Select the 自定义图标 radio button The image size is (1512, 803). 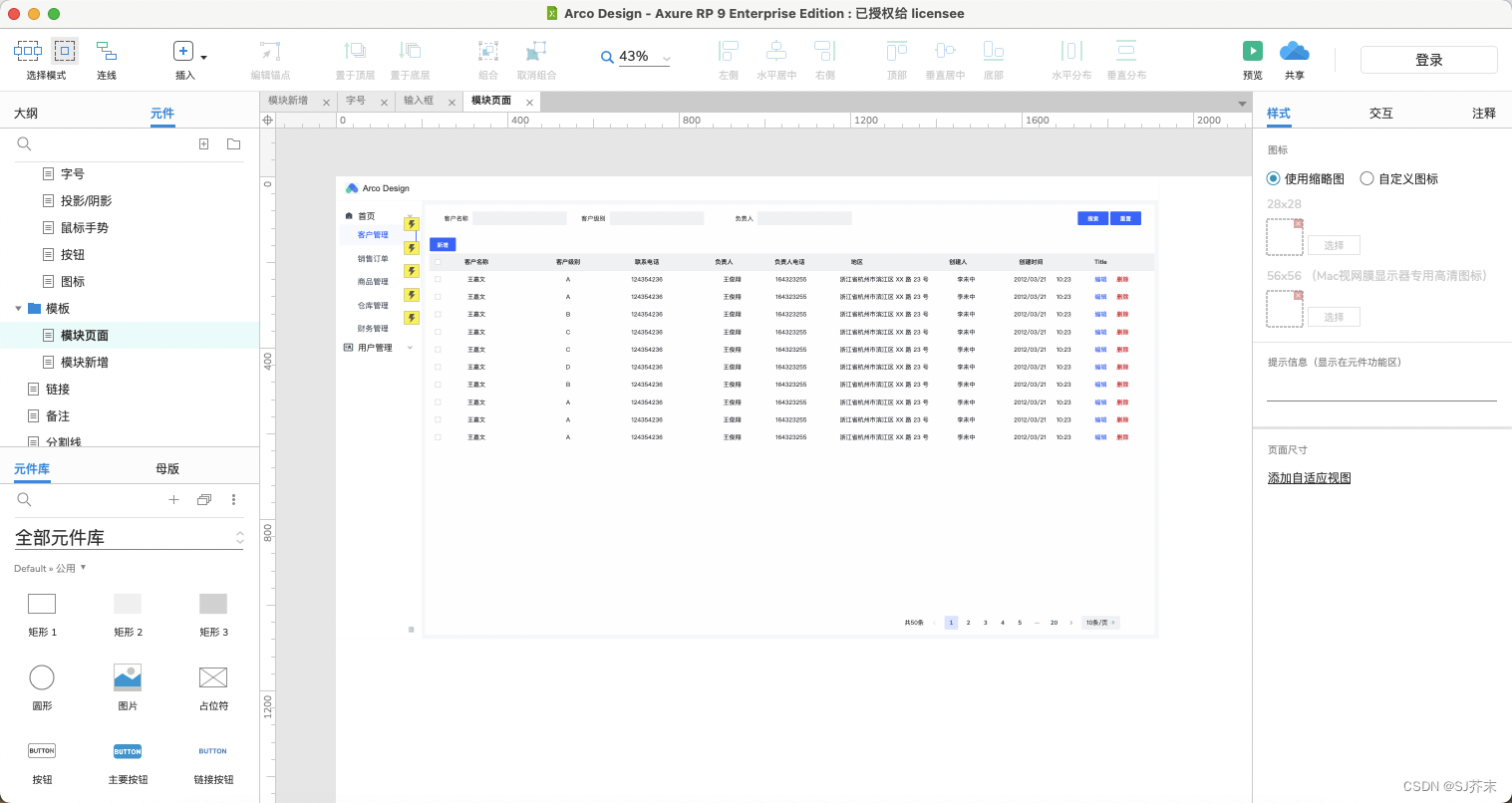click(x=1367, y=178)
